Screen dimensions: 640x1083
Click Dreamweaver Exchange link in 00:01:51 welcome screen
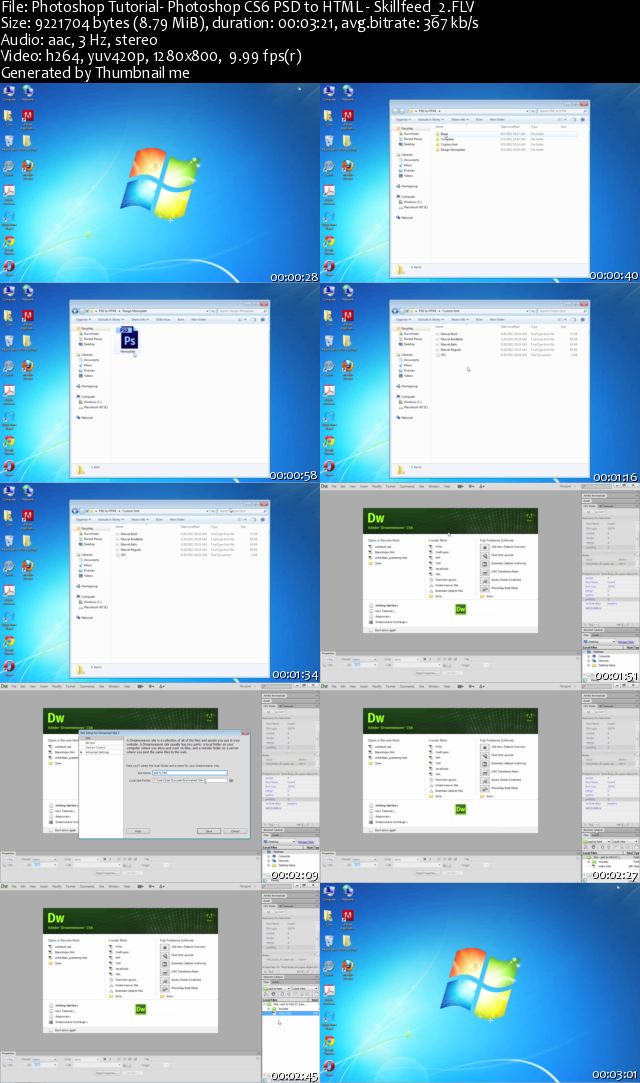pos(391,622)
